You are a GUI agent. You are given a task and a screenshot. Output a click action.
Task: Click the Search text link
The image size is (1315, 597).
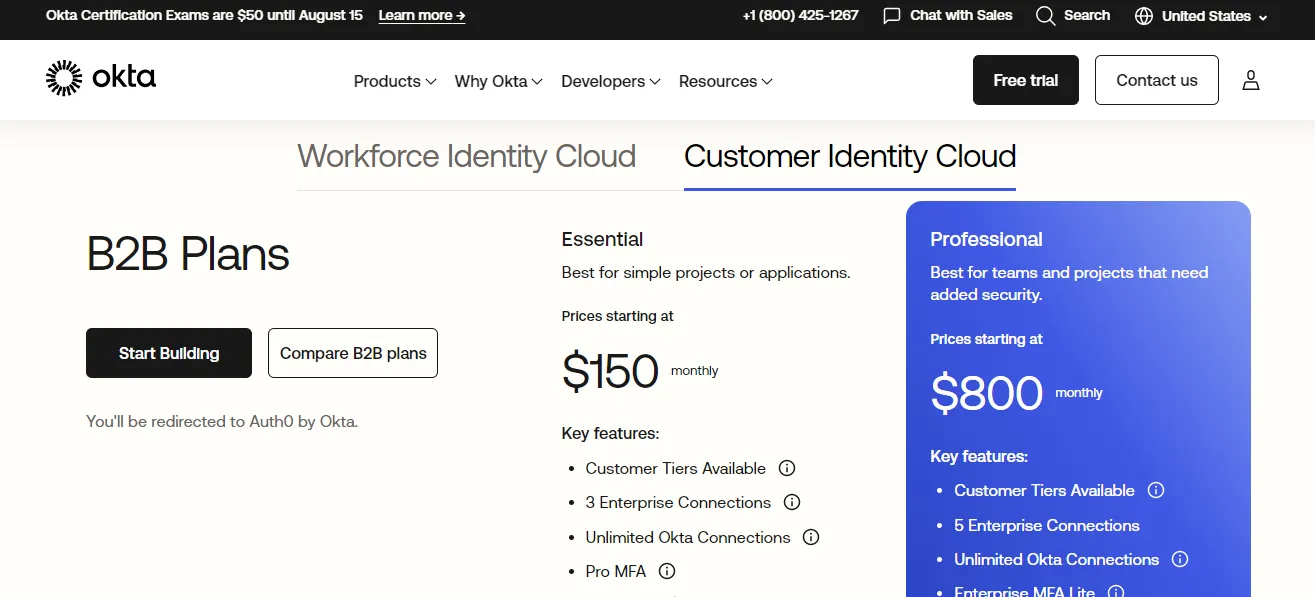click(1087, 16)
